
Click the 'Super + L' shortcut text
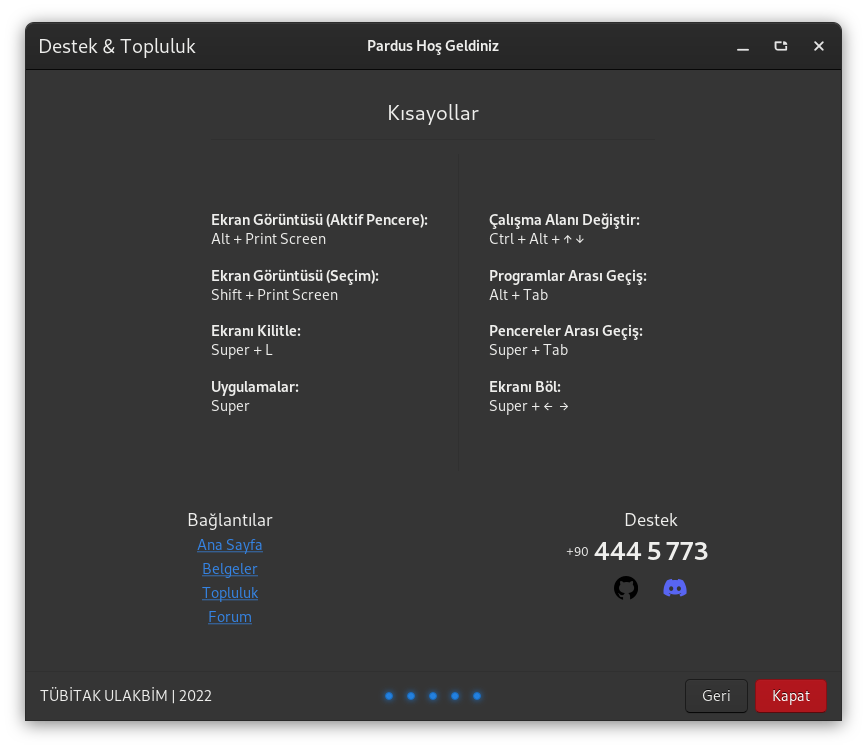[242, 350]
